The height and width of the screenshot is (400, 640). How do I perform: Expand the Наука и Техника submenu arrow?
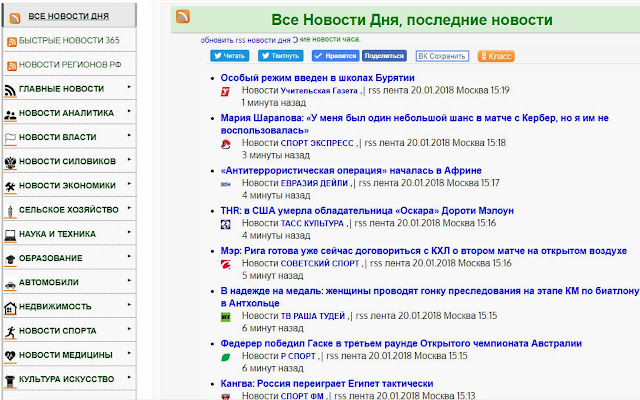pos(129,232)
